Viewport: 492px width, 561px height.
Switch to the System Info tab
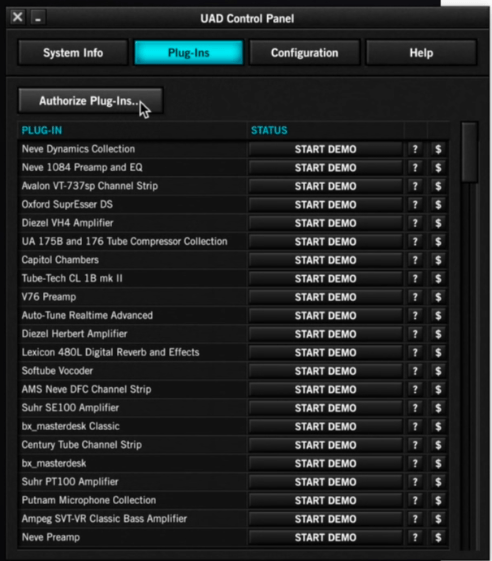73,53
